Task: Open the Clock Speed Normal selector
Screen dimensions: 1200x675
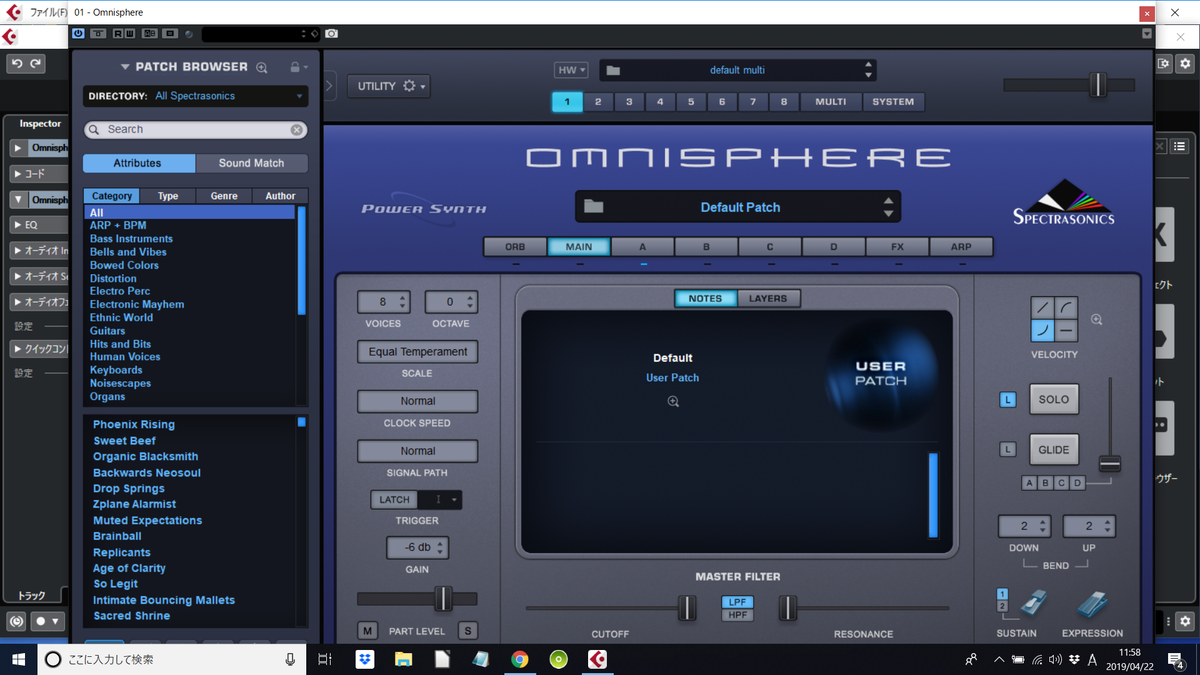Action: coord(418,401)
